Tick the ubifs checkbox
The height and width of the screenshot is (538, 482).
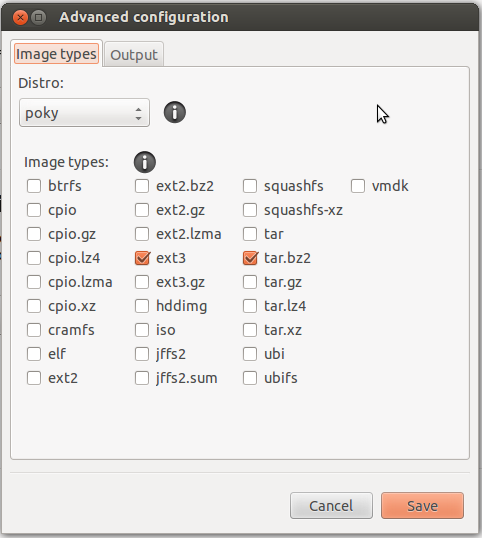point(250,378)
